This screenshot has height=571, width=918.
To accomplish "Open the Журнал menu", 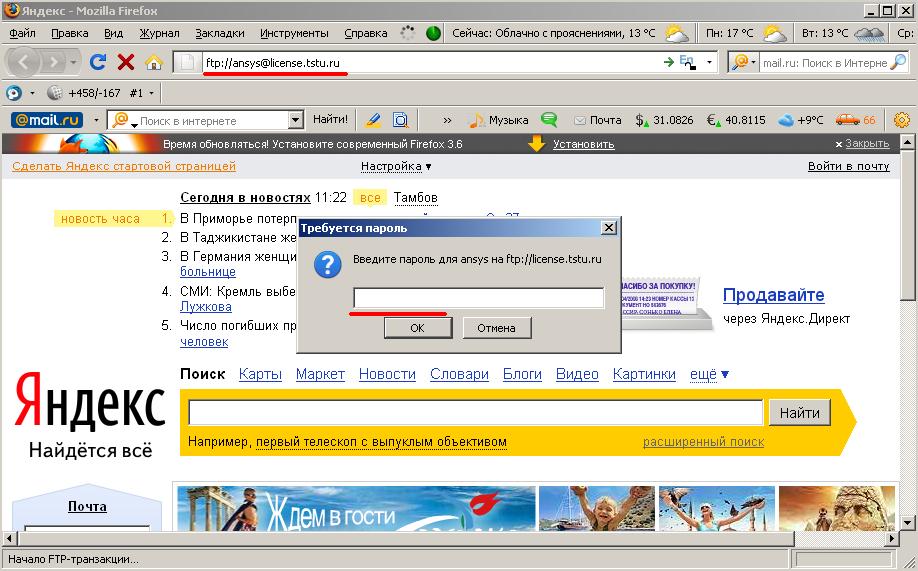I will click(x=159, y=33).
